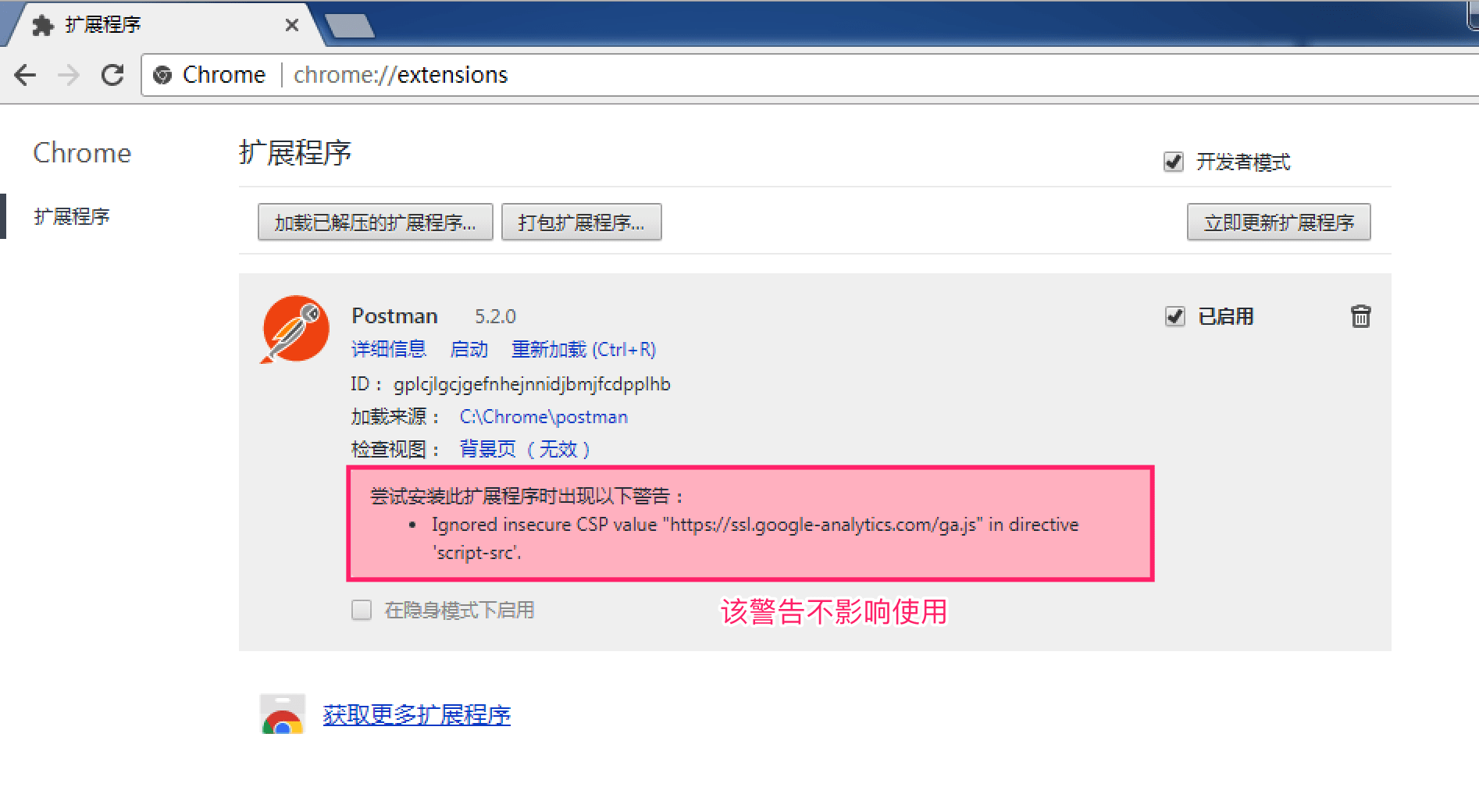The image size is (1479, 812).
Task: Uncheck 已启用 for Postman
Action: (1174, 316)
